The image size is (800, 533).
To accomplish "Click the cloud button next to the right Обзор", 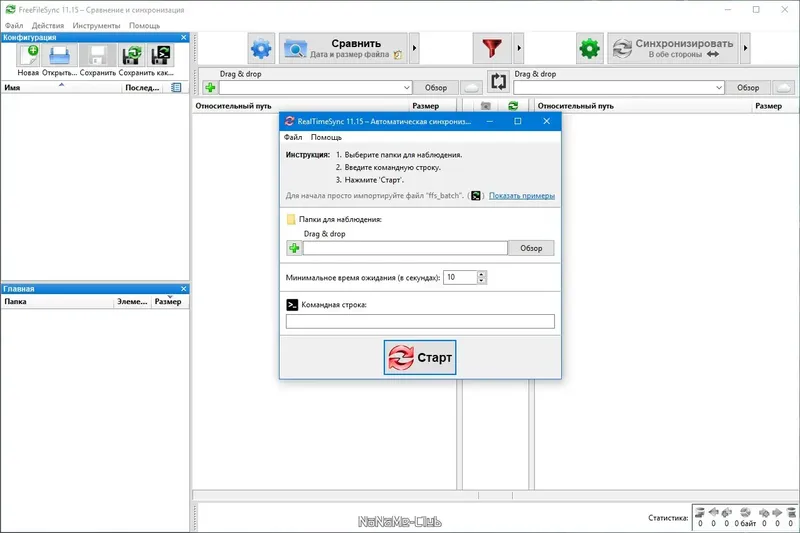I will (784, 88).
